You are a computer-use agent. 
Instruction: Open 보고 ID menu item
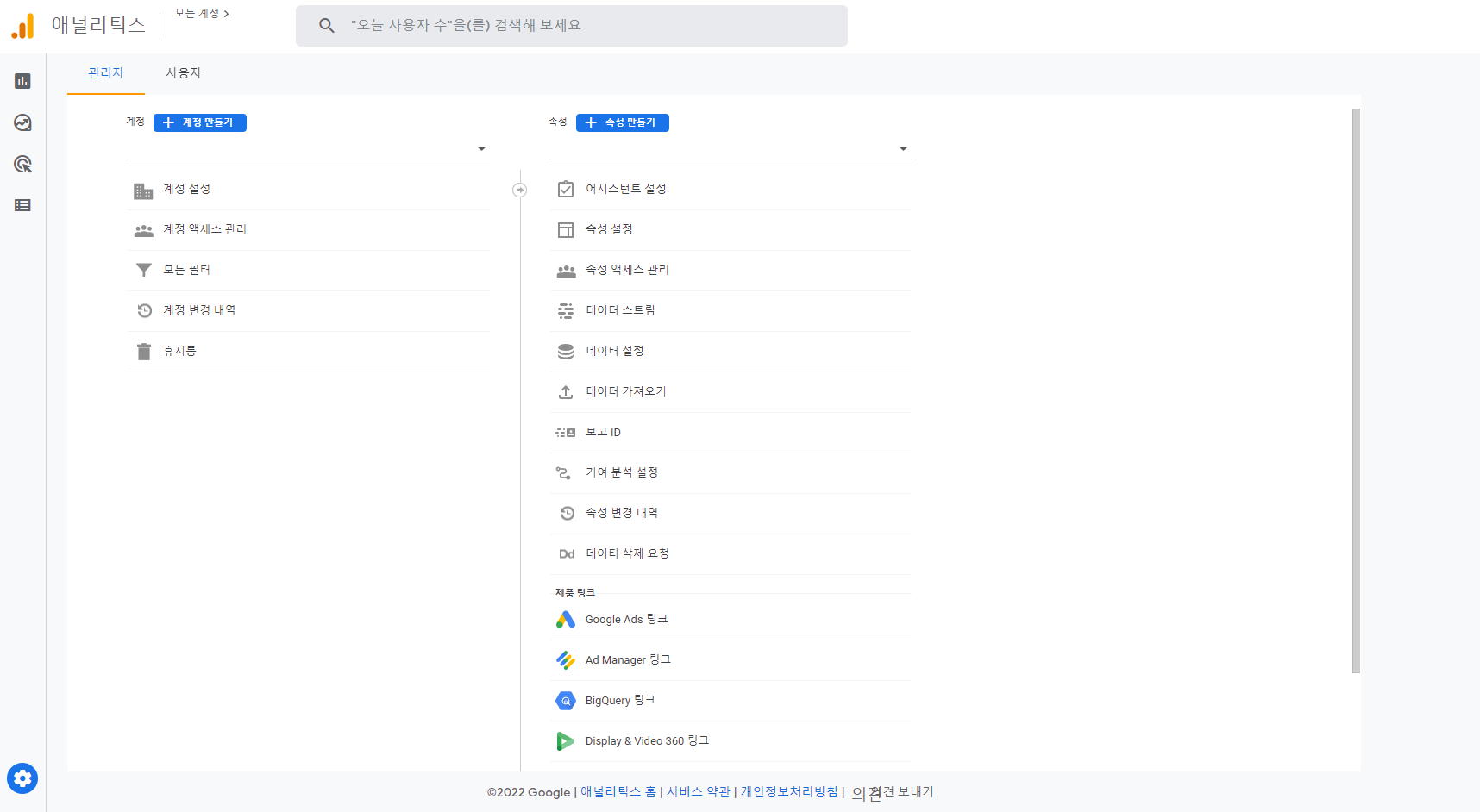[731, 433]
